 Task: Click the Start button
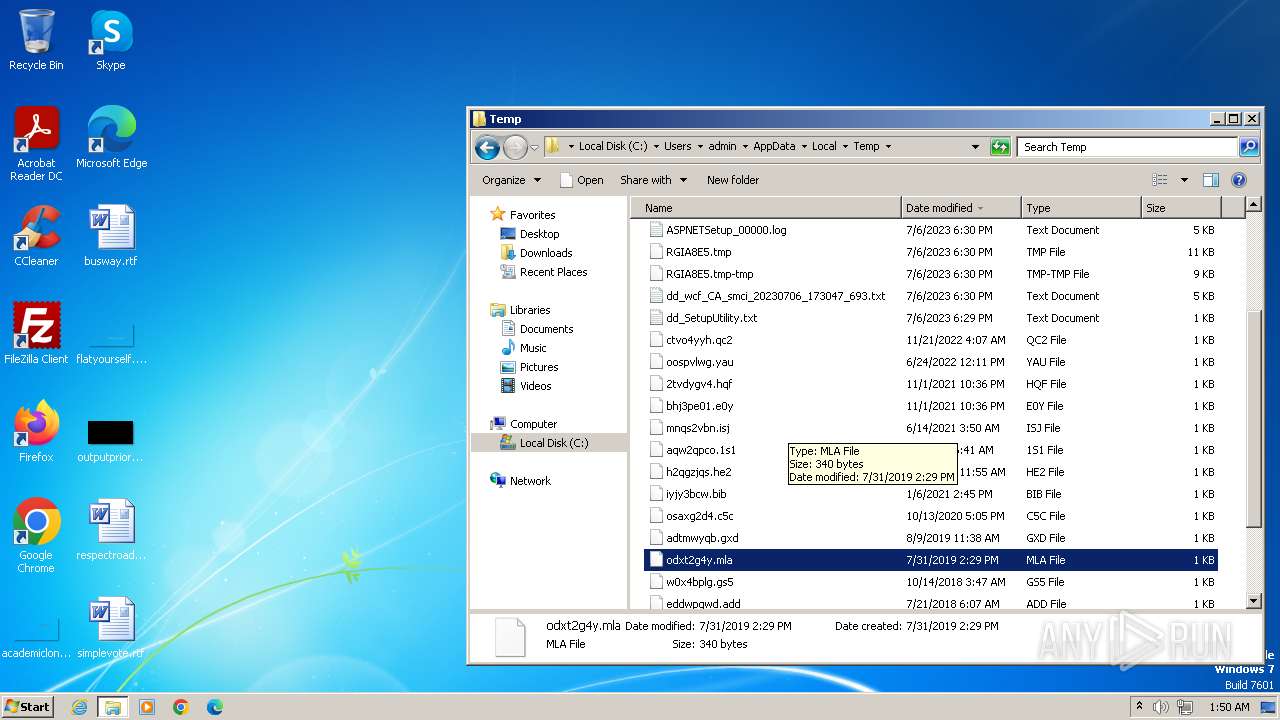pos(28,706)
